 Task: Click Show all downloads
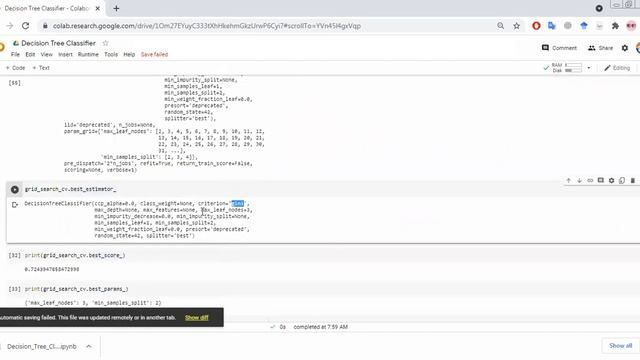[620, 346]
